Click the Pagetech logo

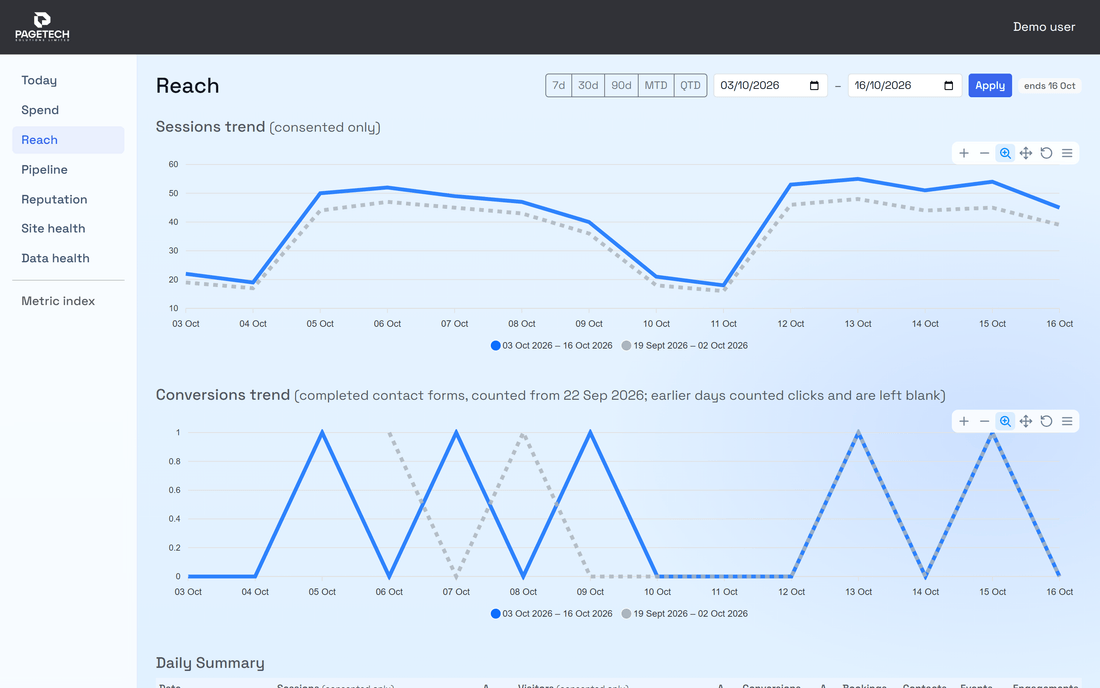point(42,27)
